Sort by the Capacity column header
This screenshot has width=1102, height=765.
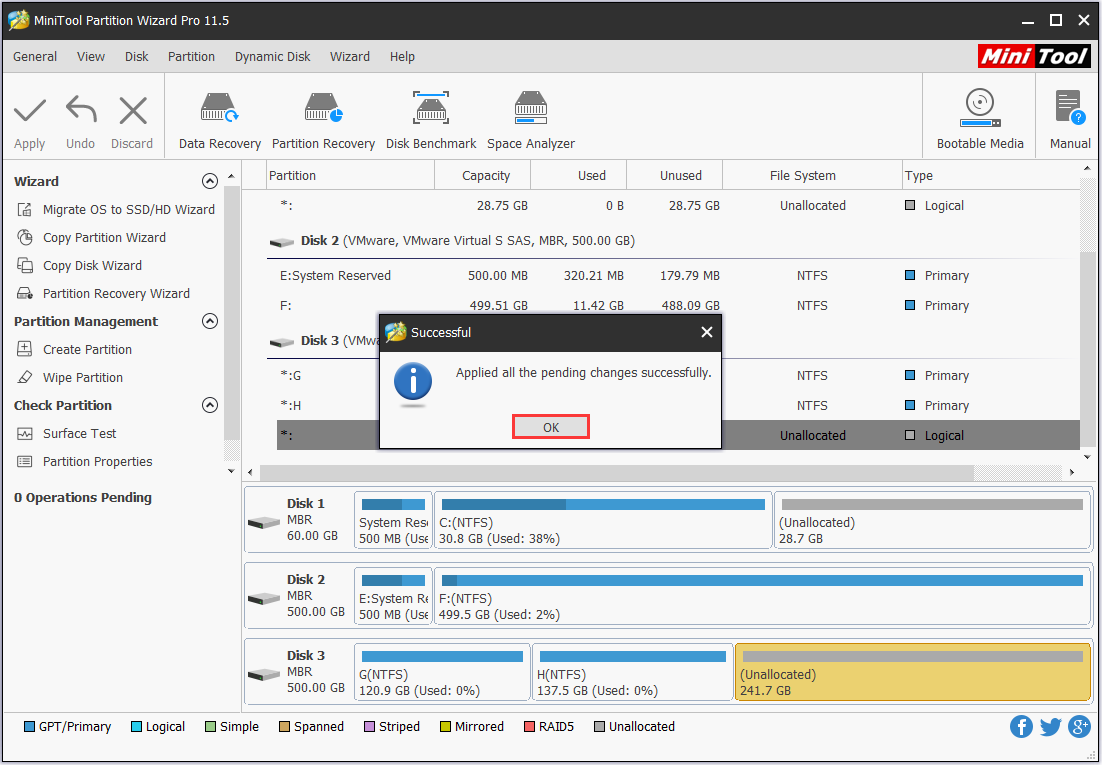click(483, 176)
